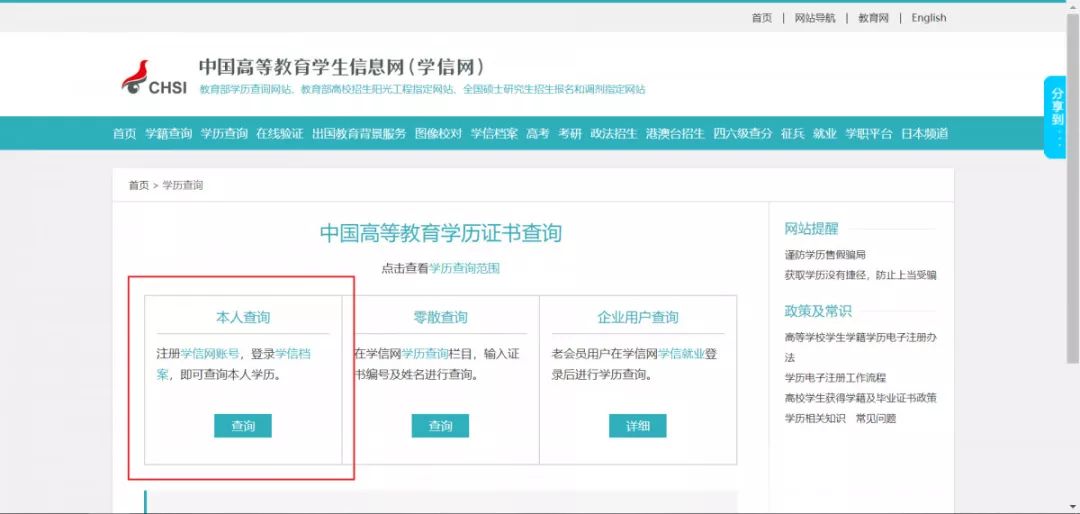
Task: Click 详细 button under 企业用户查询
Action: 638,426
